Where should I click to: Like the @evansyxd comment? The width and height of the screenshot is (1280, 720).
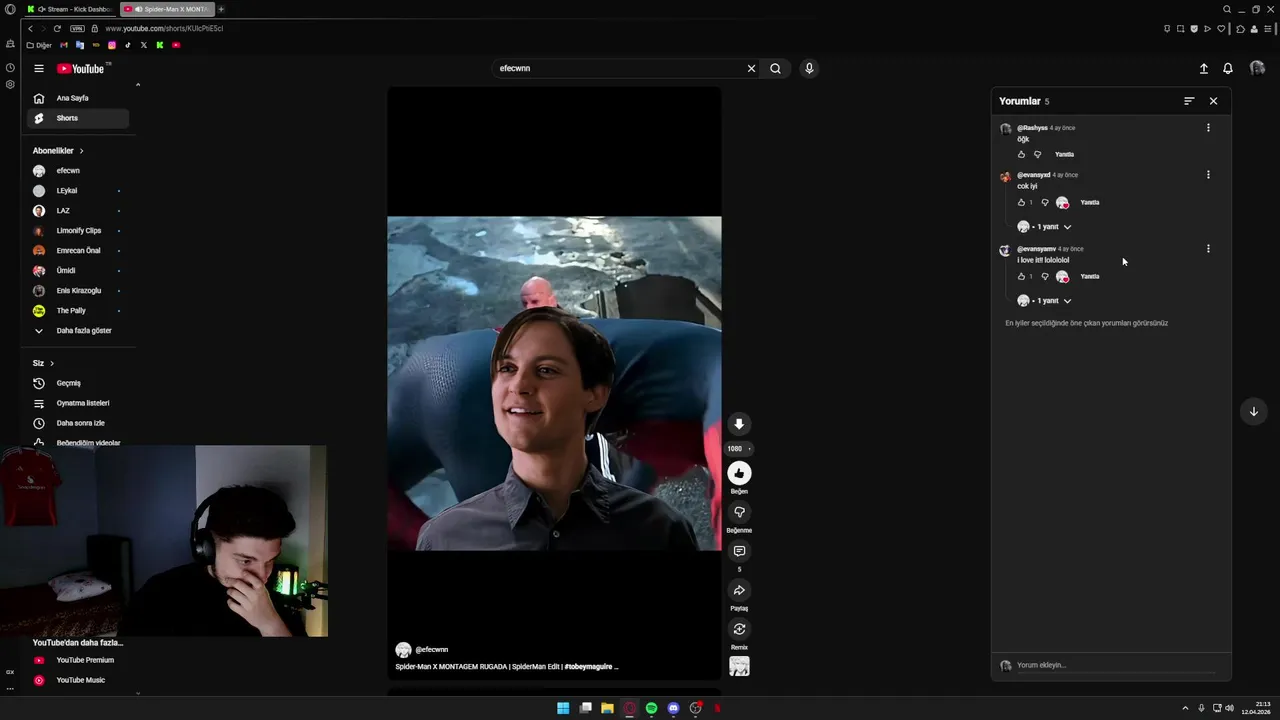(1021, 202)
